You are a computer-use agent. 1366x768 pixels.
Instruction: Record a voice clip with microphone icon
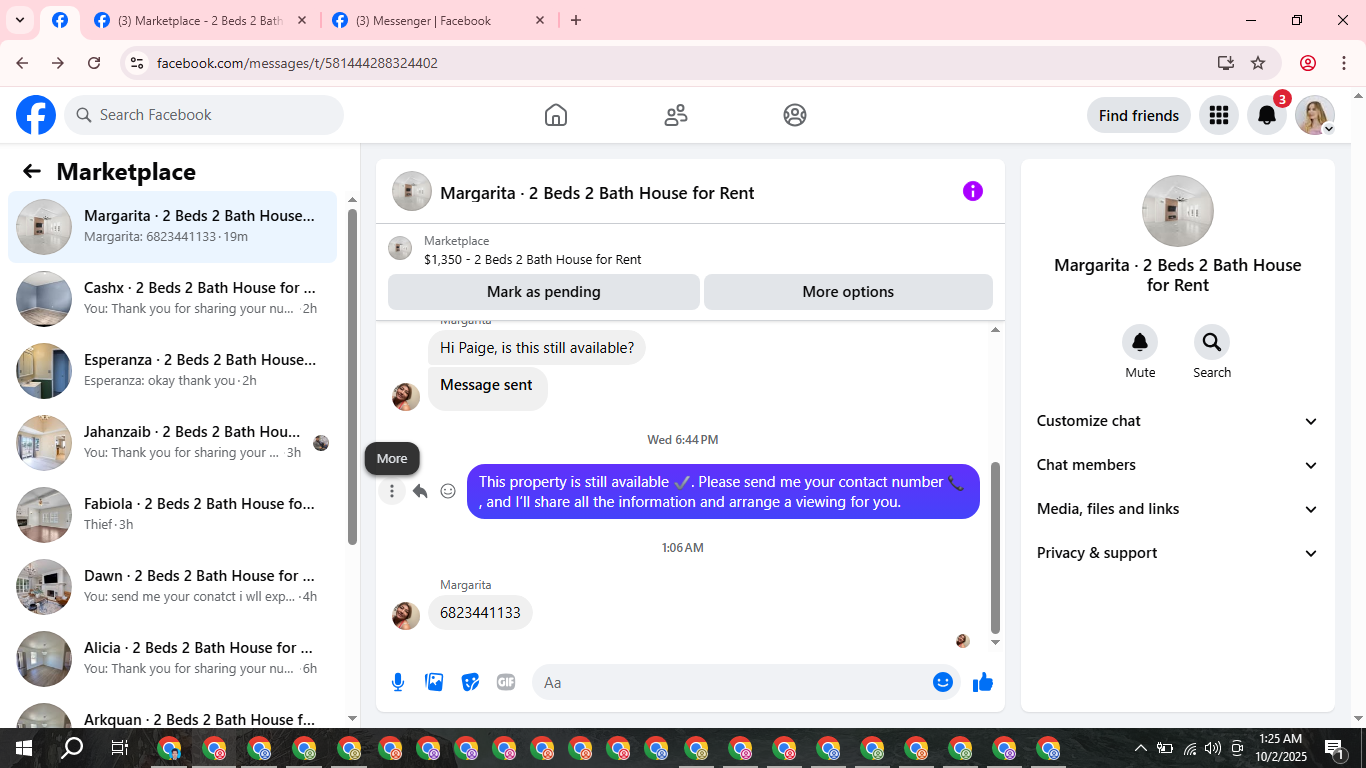398,682
